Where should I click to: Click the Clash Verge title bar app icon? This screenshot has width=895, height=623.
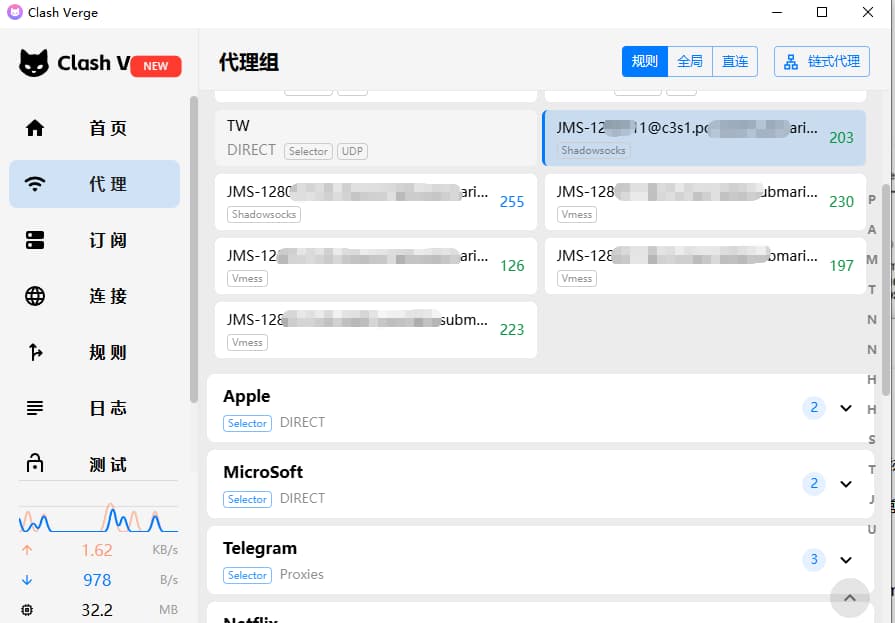[14, 12]
